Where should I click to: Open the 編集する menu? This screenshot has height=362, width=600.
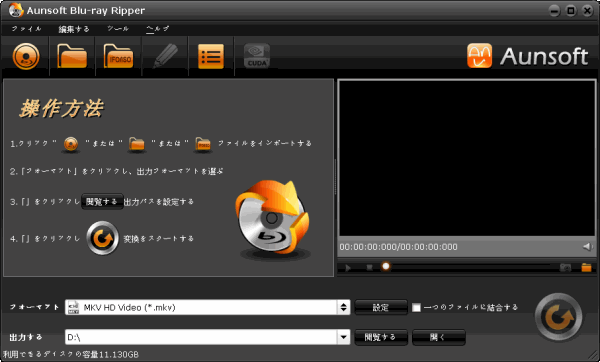[74, 29]
